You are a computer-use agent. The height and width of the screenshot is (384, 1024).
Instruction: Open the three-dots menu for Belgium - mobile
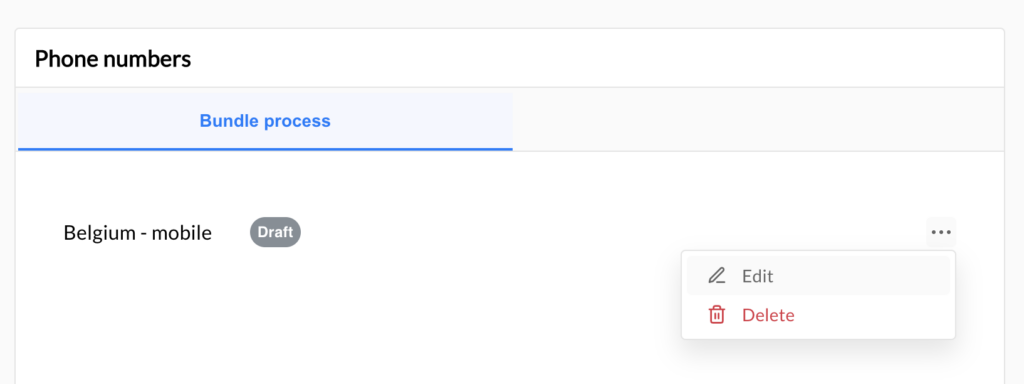940,232
